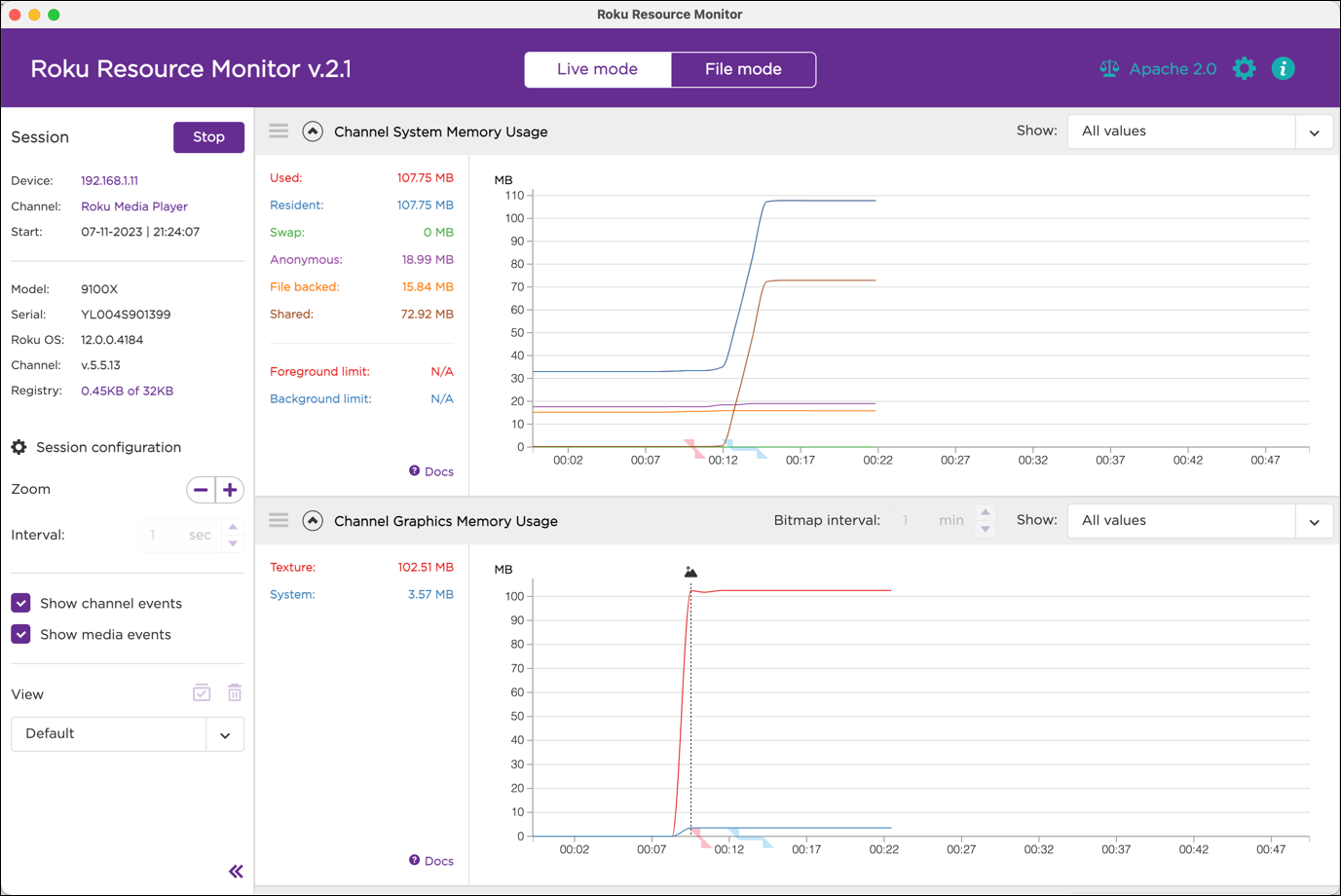Image resolution: width=1341 pixels, height=896 pixels.
Task: Click the Zoom in plus button
Action: coord(230,490)
